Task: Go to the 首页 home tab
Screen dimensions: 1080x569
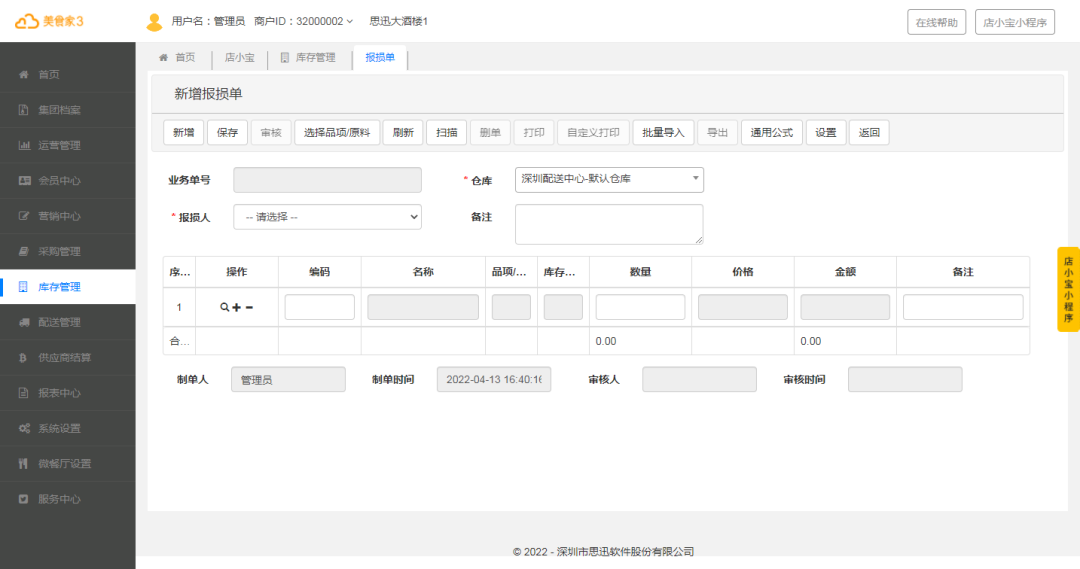Action: [x=177, y=58]
